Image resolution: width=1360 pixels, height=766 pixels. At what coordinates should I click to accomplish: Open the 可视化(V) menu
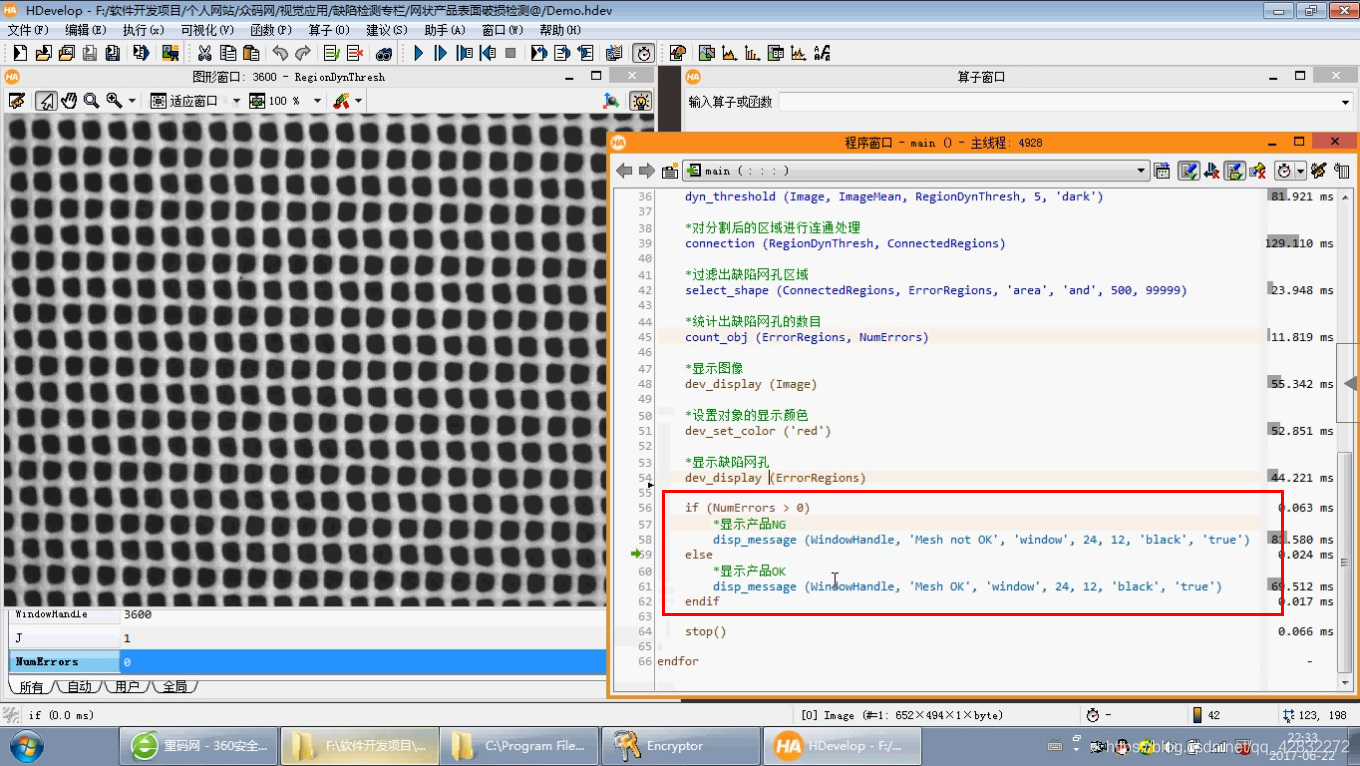[x=207, y=30]
